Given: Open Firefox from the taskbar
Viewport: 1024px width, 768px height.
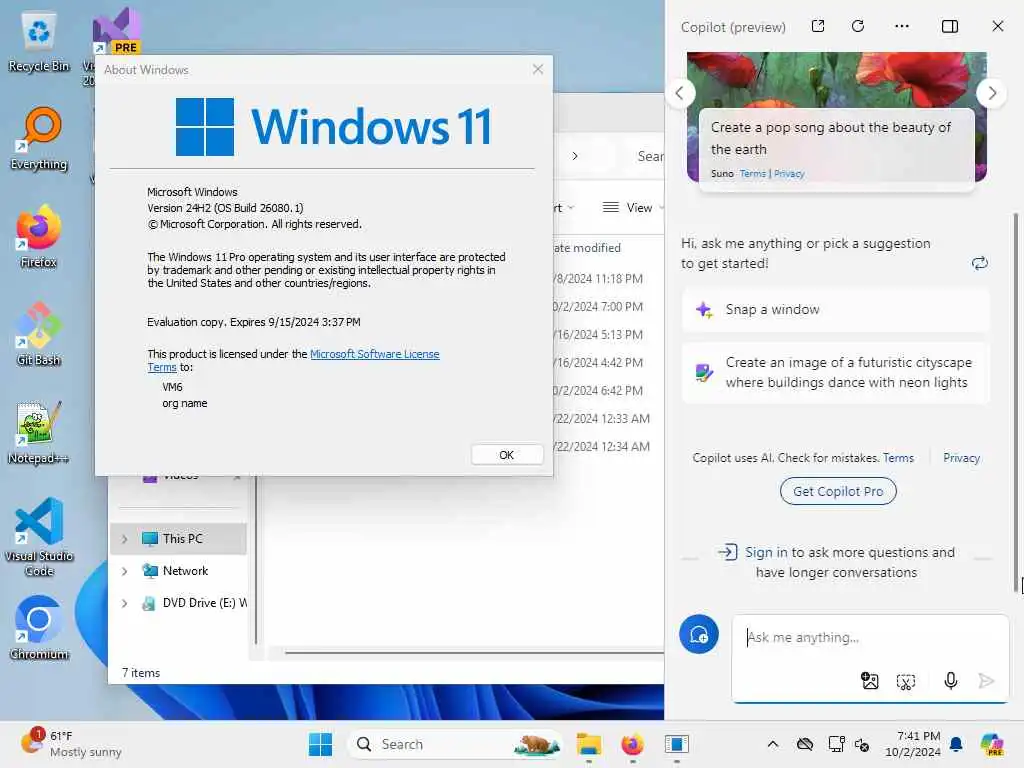Looking at the screenshot, I should tap(632, 744).
